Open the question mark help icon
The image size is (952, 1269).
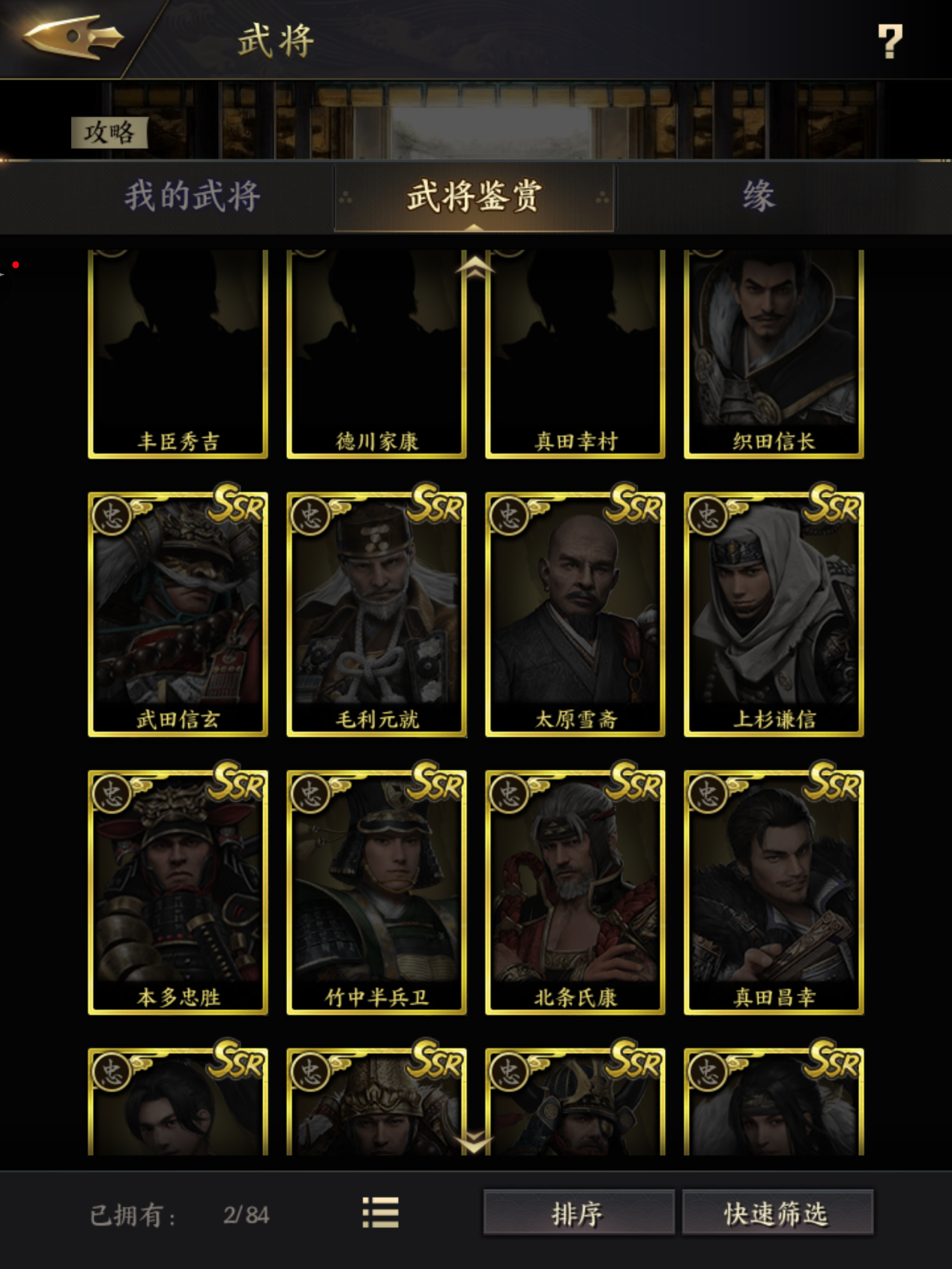(890, 41)
